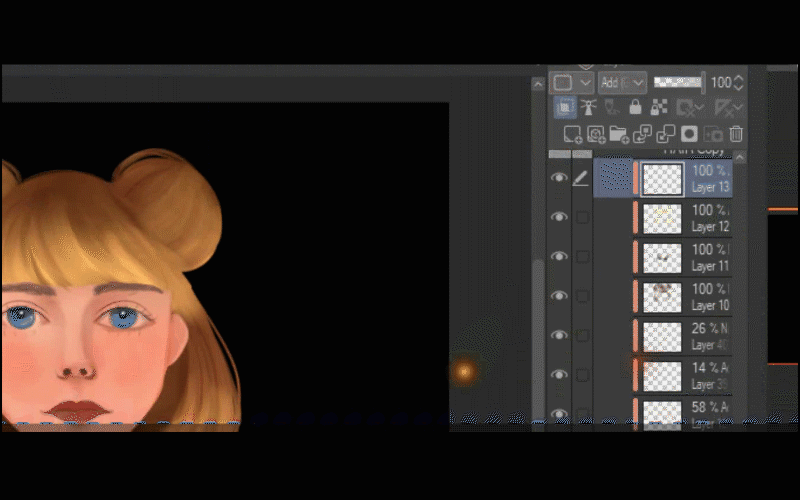The width and height of the screenshot is (800, 500).
Task: Click the Create Layer Mask icon
Action: pos(689,134)
